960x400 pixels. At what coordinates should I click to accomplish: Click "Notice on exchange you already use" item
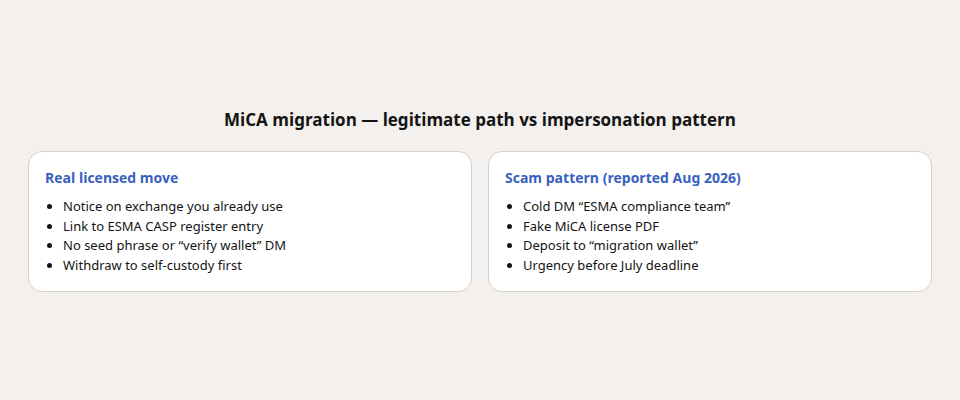tap(173, 206)
